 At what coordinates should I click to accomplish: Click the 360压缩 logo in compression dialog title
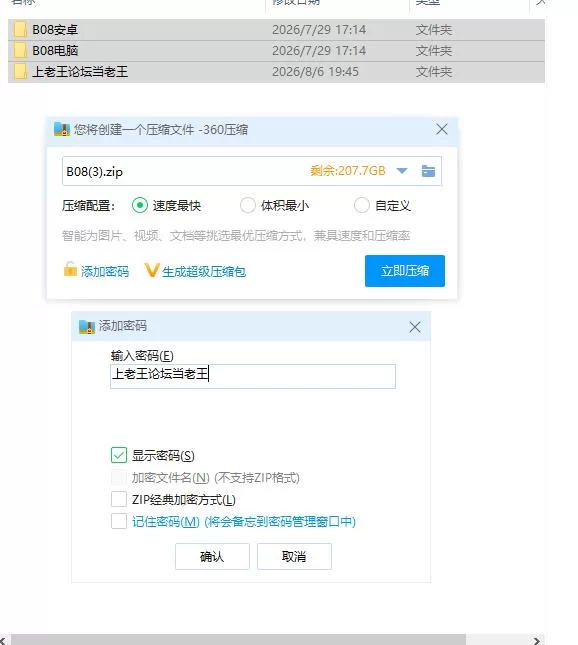point(62,130)
